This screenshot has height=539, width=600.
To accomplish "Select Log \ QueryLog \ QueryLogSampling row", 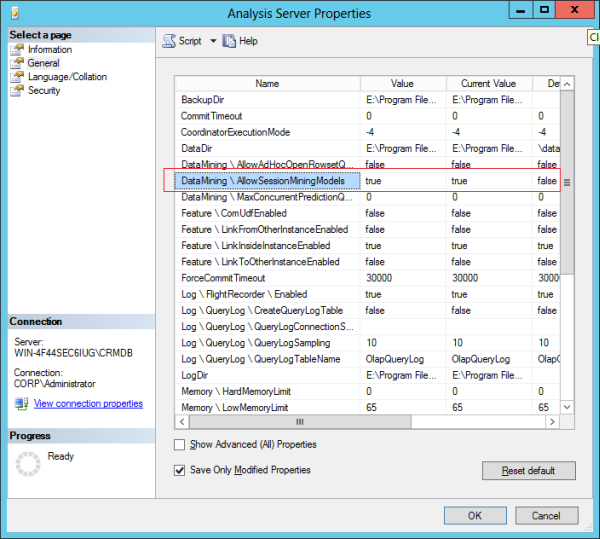I will pos(367,343).
